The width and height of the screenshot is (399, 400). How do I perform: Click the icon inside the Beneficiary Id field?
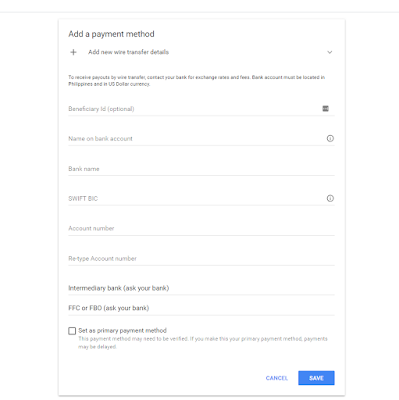click(326, 109)
